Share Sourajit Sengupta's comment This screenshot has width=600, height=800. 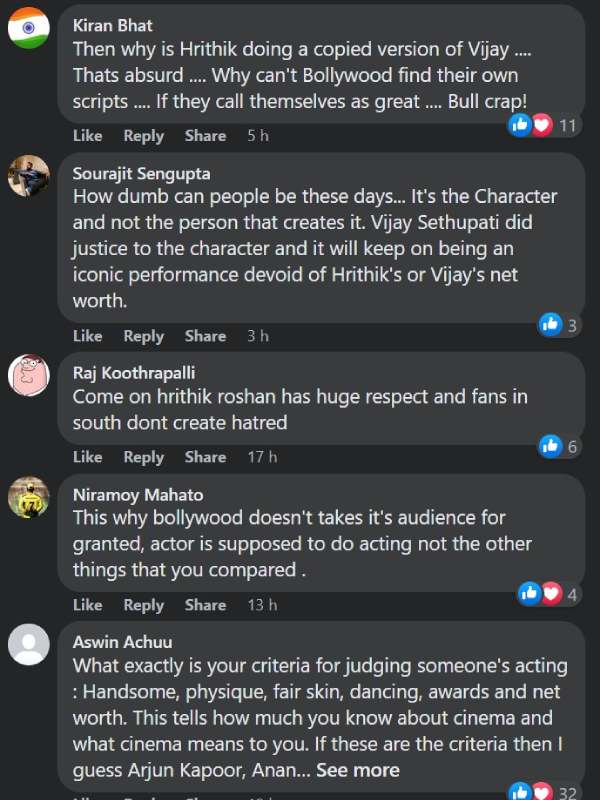205,336
